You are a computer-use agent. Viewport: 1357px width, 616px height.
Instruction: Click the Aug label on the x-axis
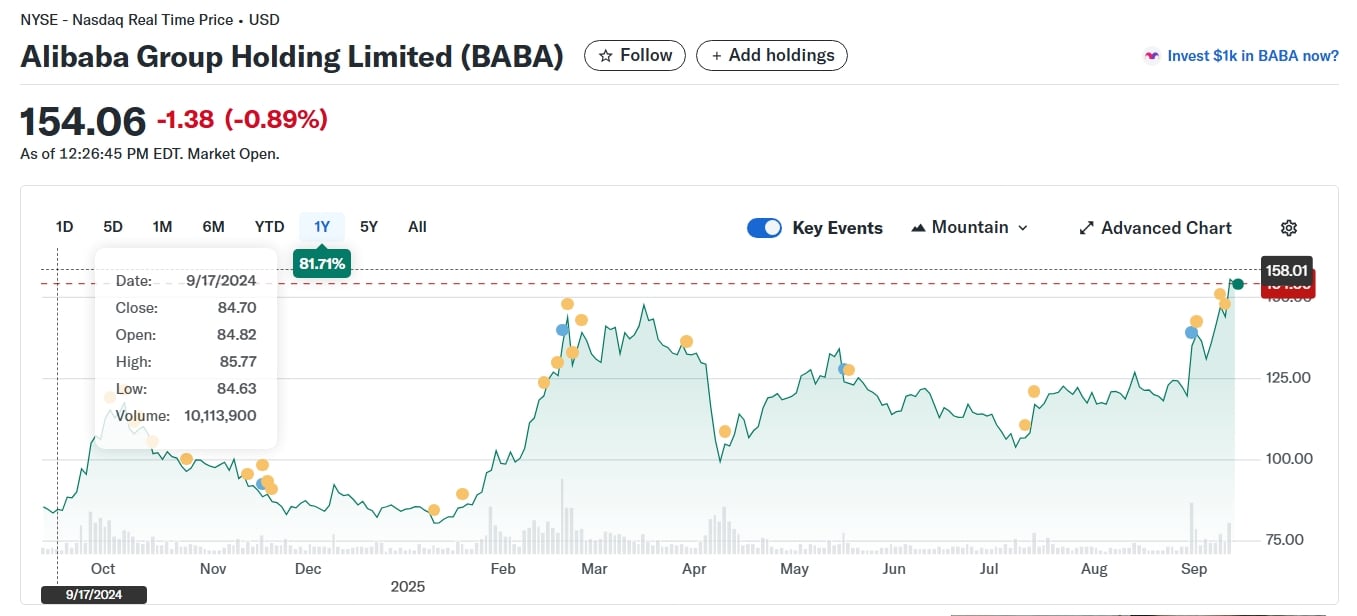[x=1095, y=569]
